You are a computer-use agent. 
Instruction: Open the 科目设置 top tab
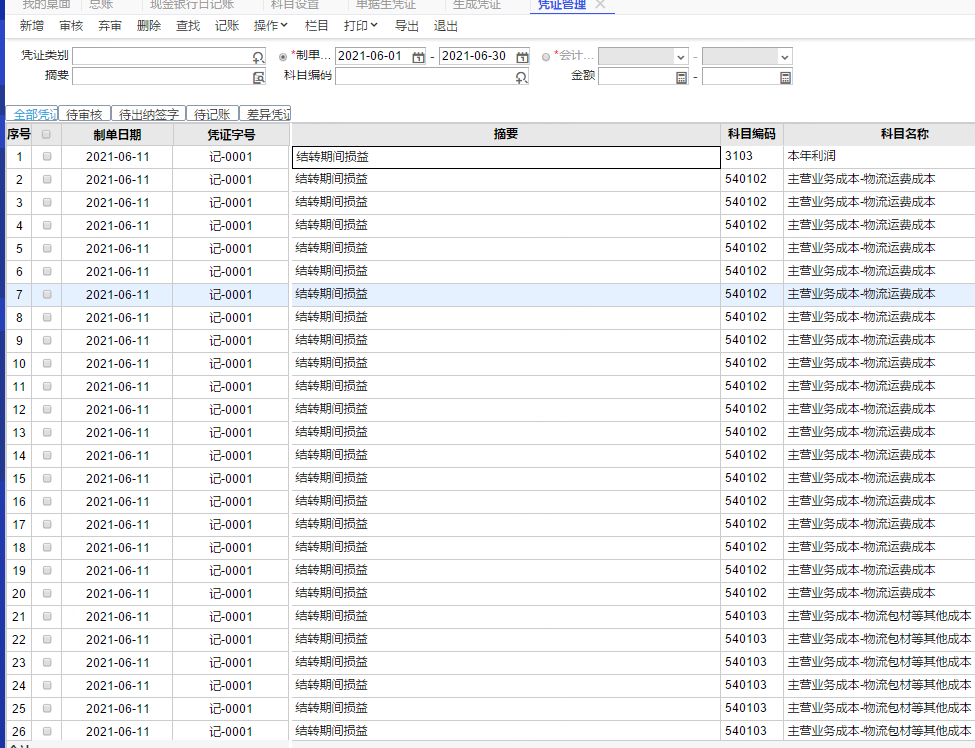pyautogui.click(x=295, y=5)
